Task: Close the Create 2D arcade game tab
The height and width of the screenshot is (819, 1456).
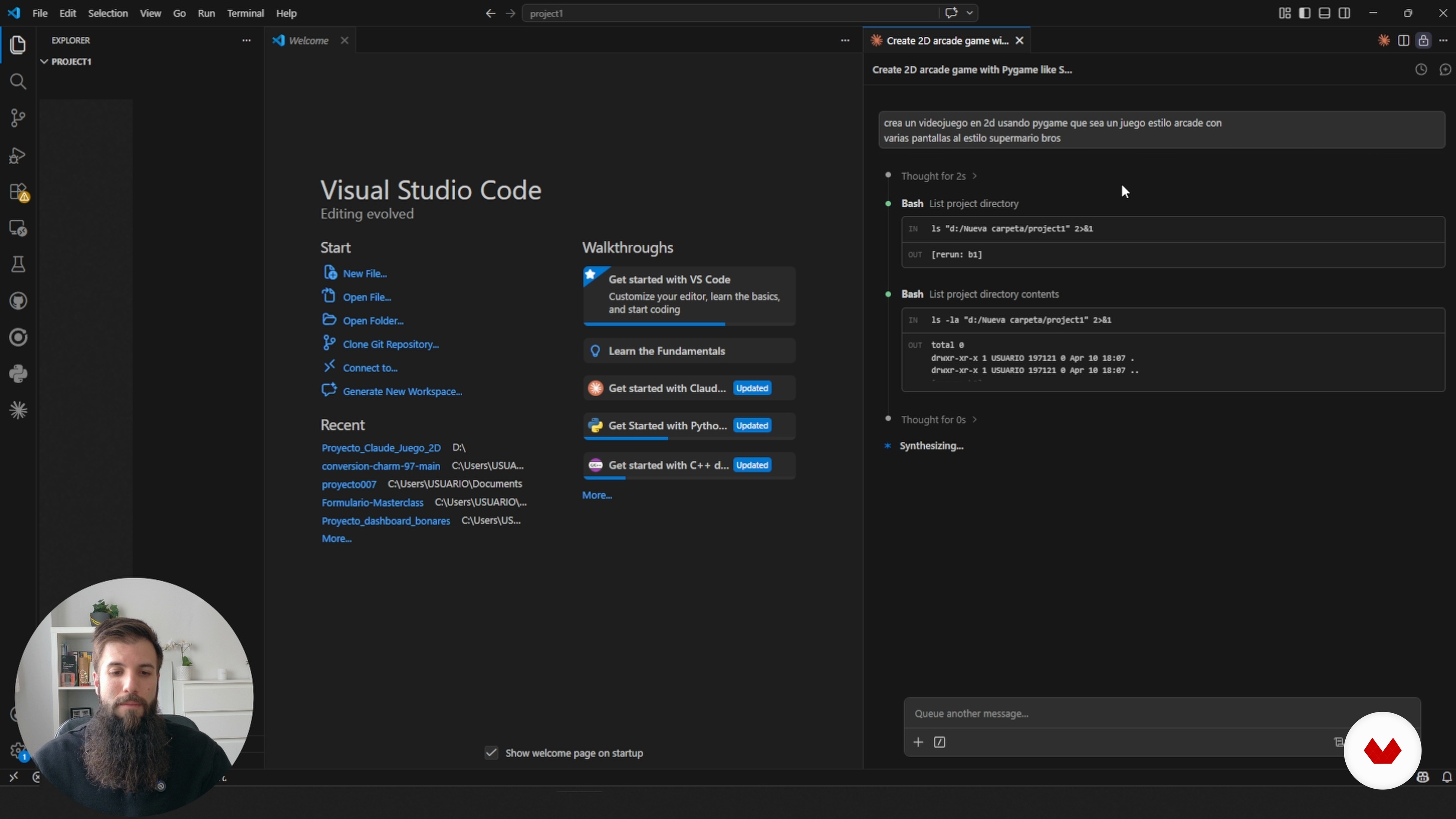Action: pos(1020,41)
